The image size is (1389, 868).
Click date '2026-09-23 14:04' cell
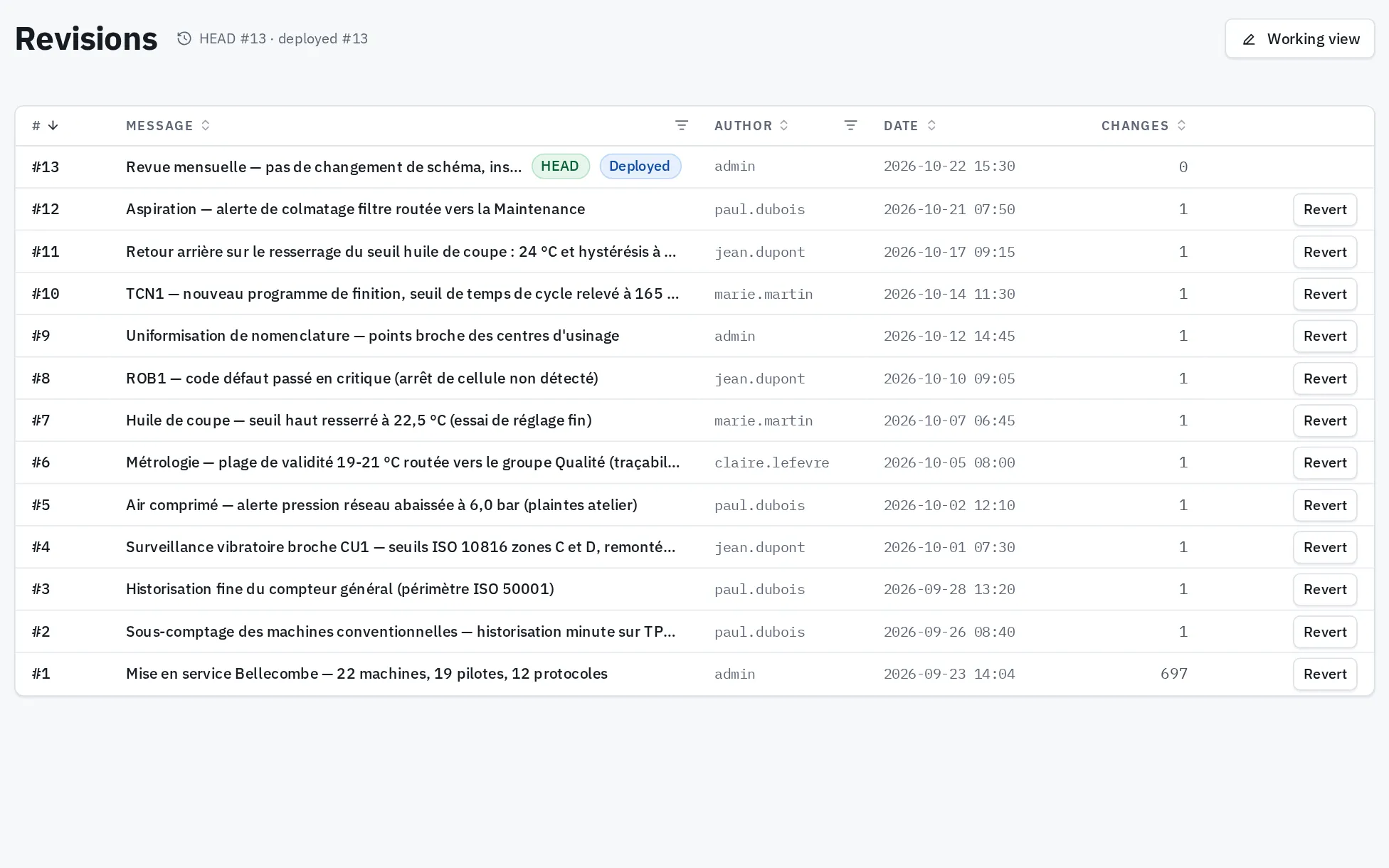coord(949,674)
